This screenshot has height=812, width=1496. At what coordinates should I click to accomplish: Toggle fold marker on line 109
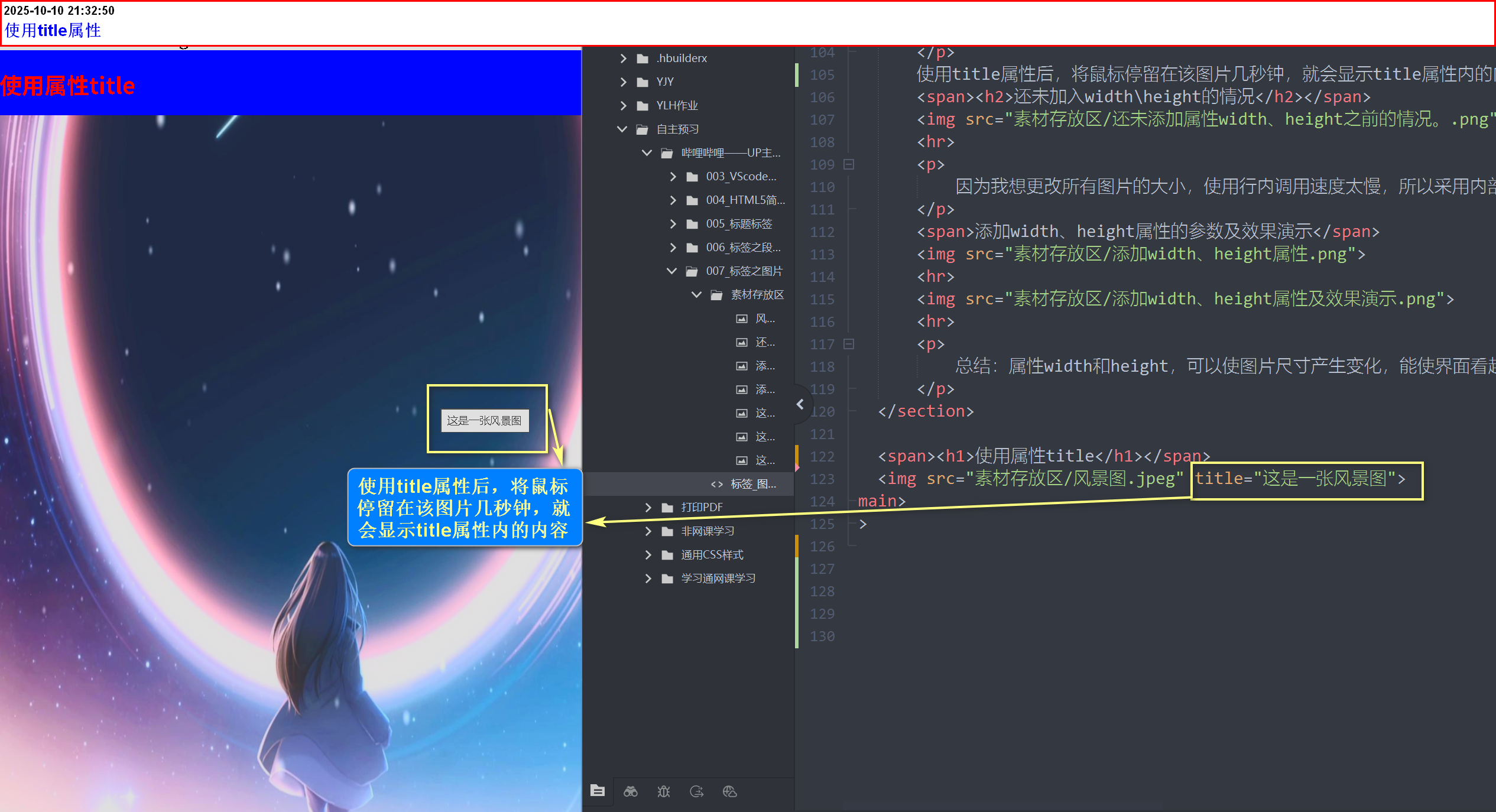tap(849, 164)
